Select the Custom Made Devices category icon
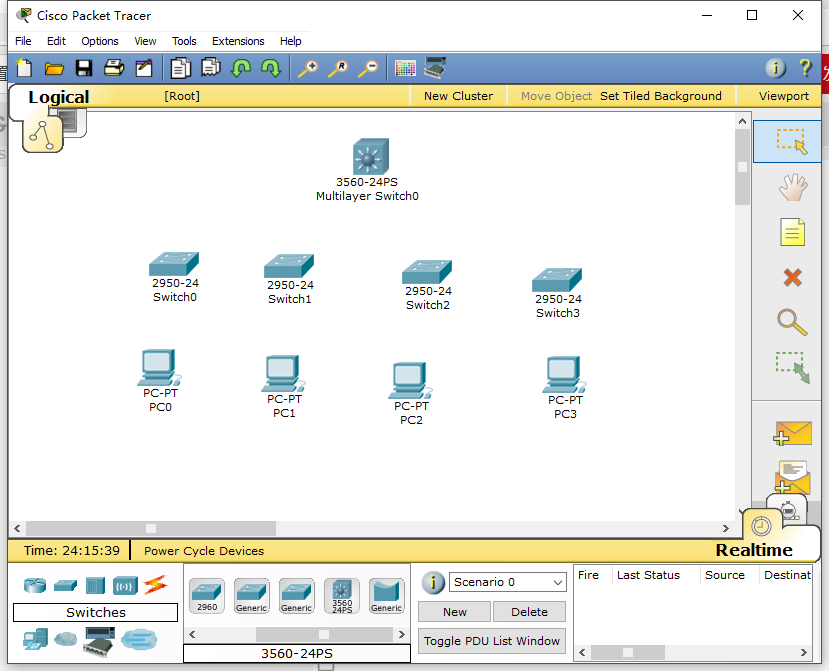The image size is (829, 671). (99, 641)
